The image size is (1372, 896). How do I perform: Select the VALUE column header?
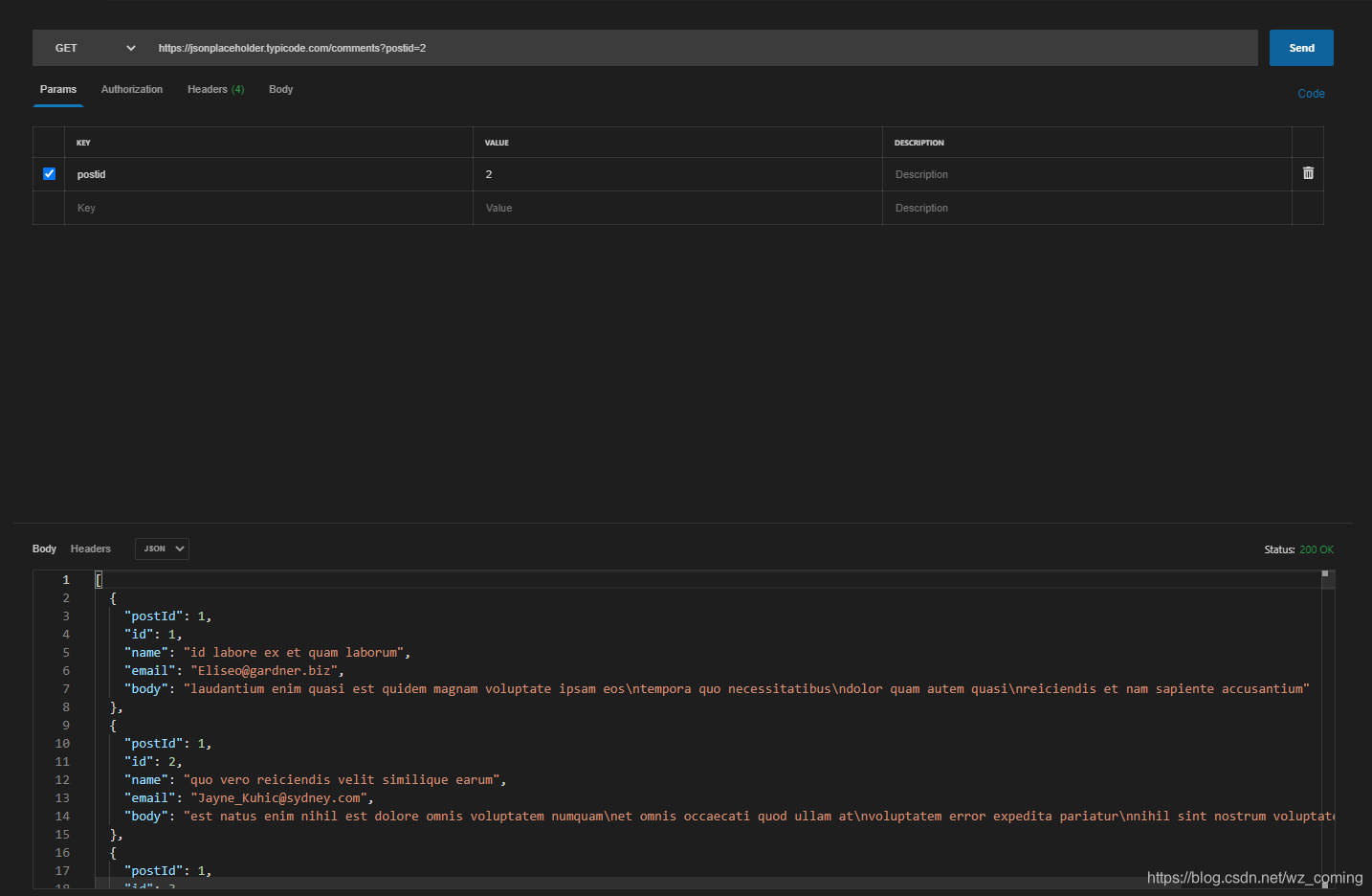coord(497,143)
